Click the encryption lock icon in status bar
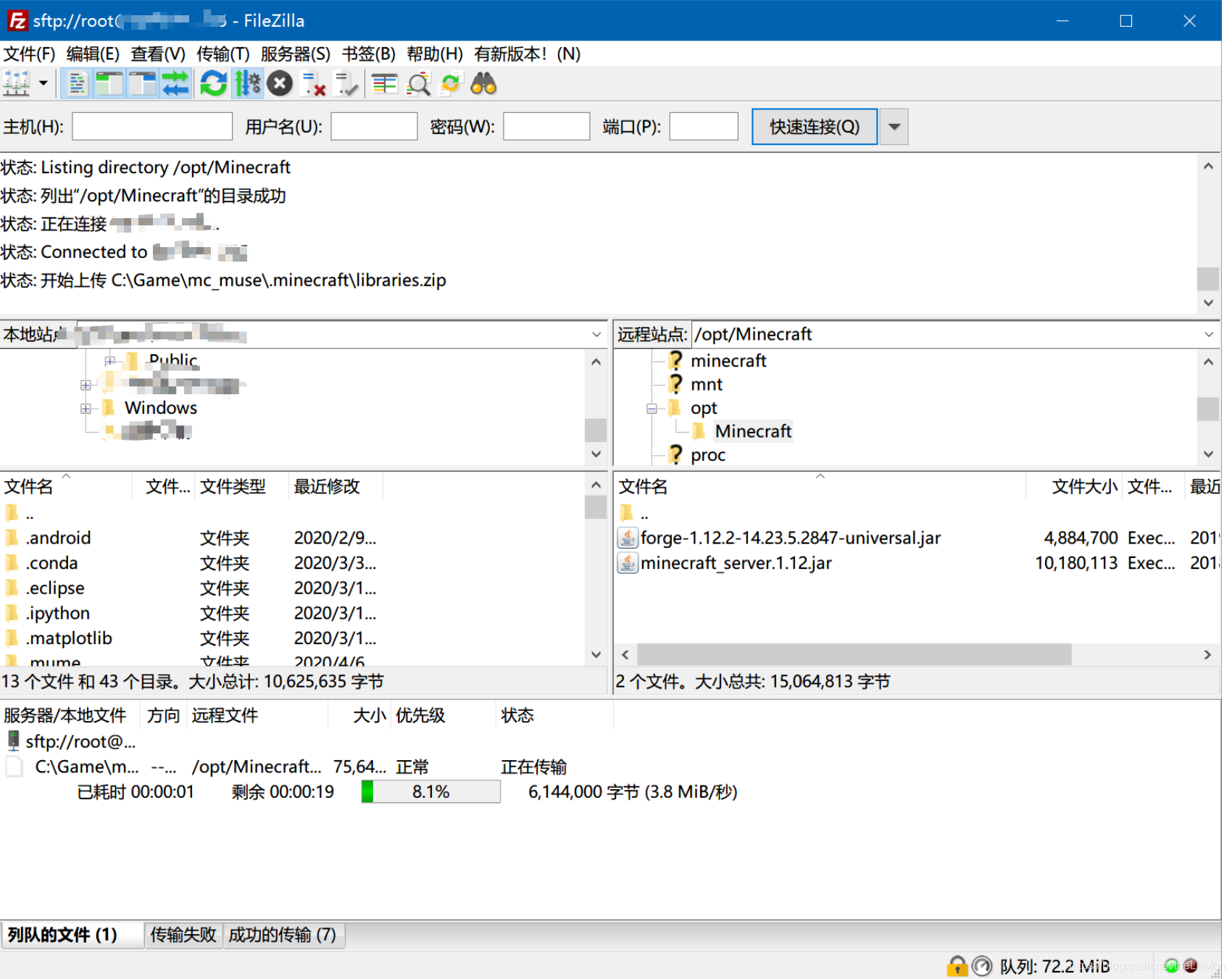 click(x=957, y=965)
